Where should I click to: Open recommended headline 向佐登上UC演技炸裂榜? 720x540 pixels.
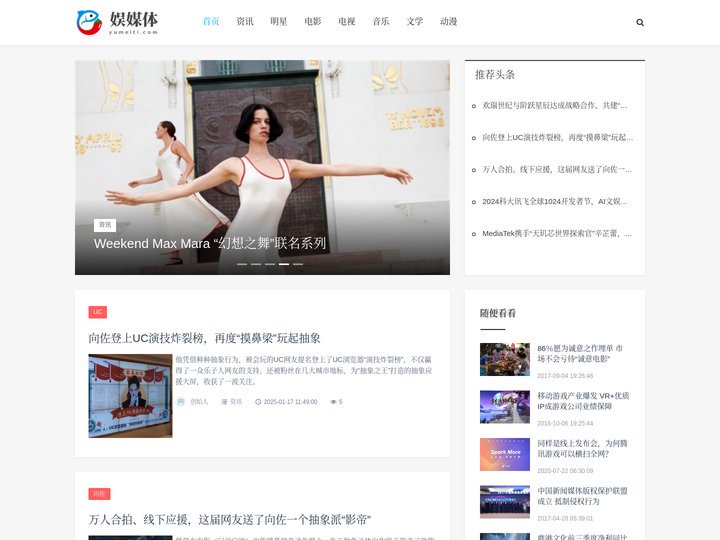click(x=557, y=137)
